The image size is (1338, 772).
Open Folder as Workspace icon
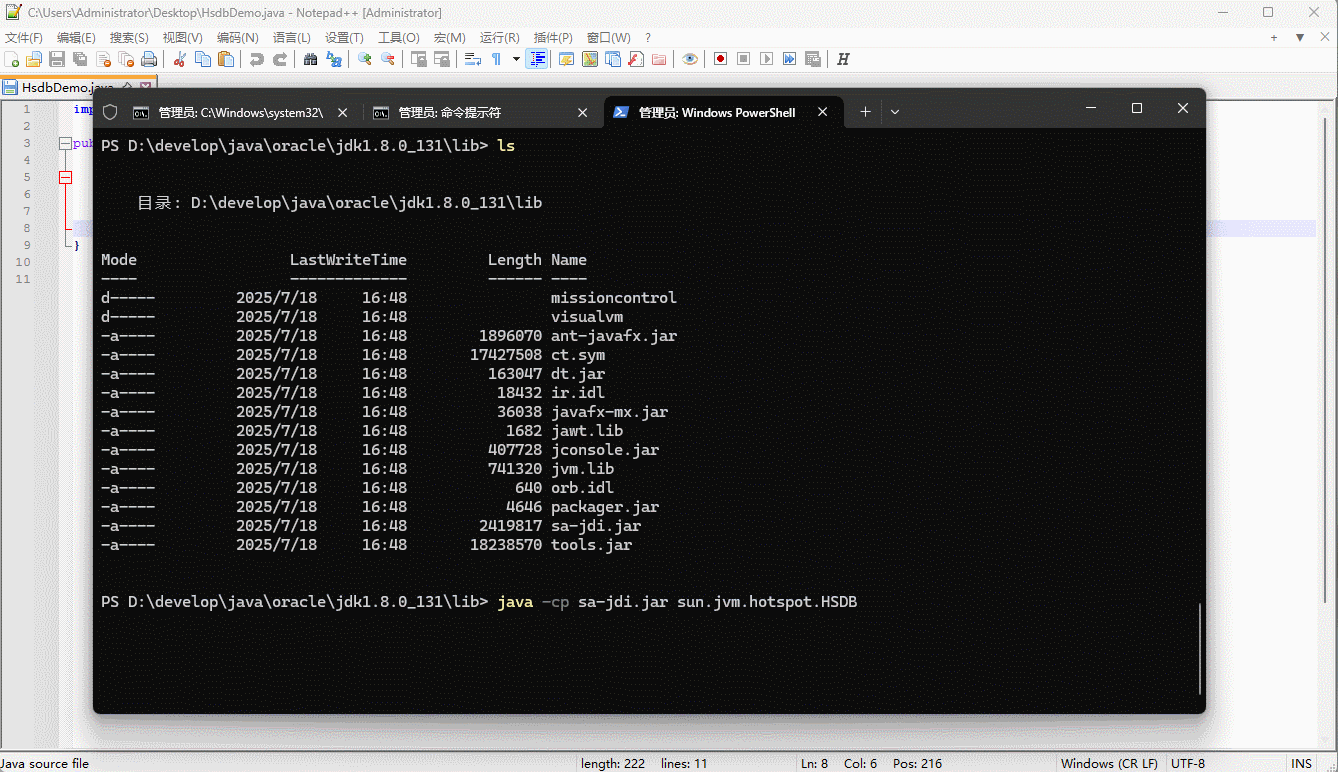659,59
